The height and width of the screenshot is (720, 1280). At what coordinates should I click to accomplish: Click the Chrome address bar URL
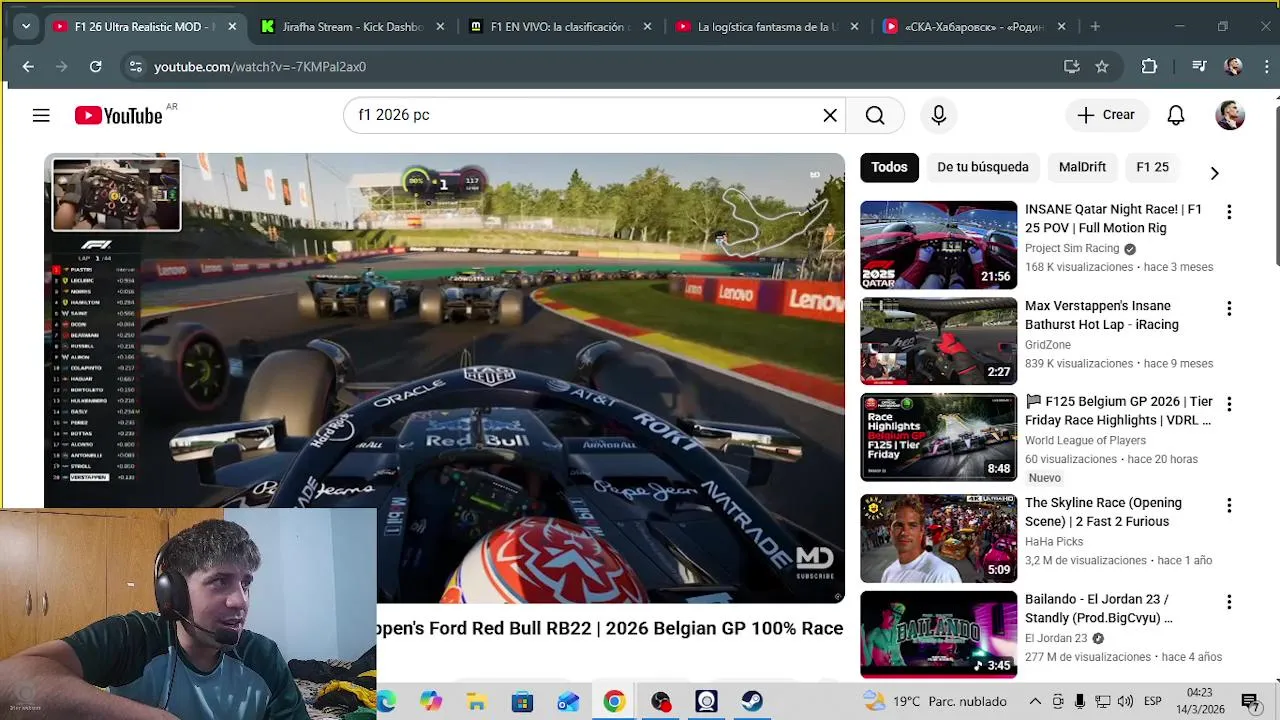click(x=260, y=67)
